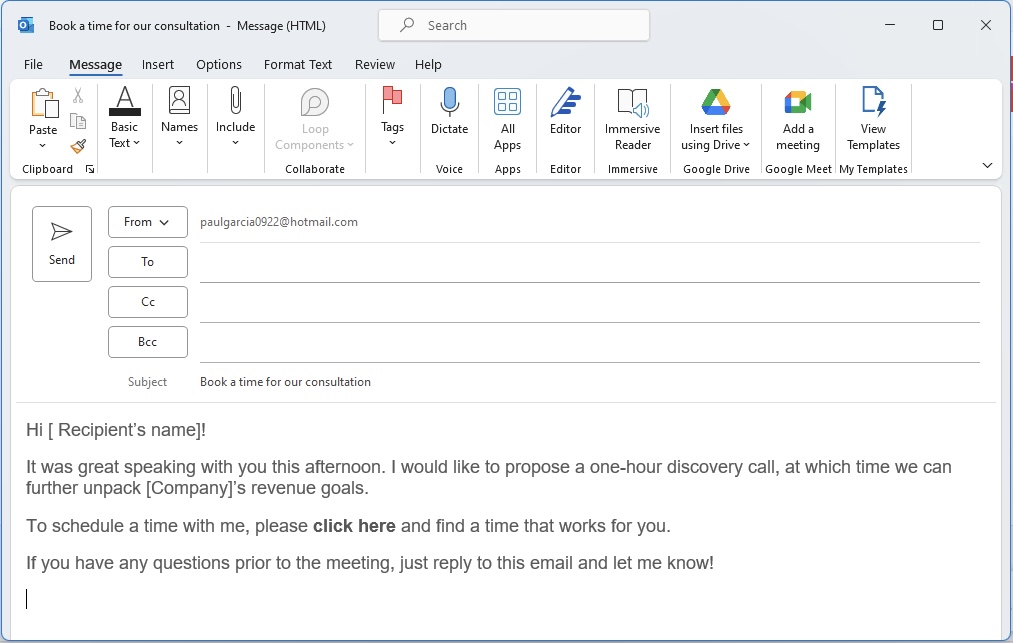
Task: Open the Format Text tab
Action: tap(298, 65)
